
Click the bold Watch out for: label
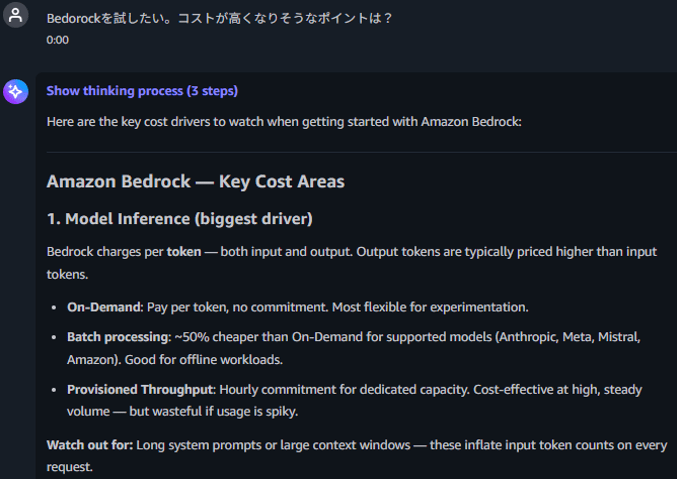pyautogui.click(x=90, y=445)
